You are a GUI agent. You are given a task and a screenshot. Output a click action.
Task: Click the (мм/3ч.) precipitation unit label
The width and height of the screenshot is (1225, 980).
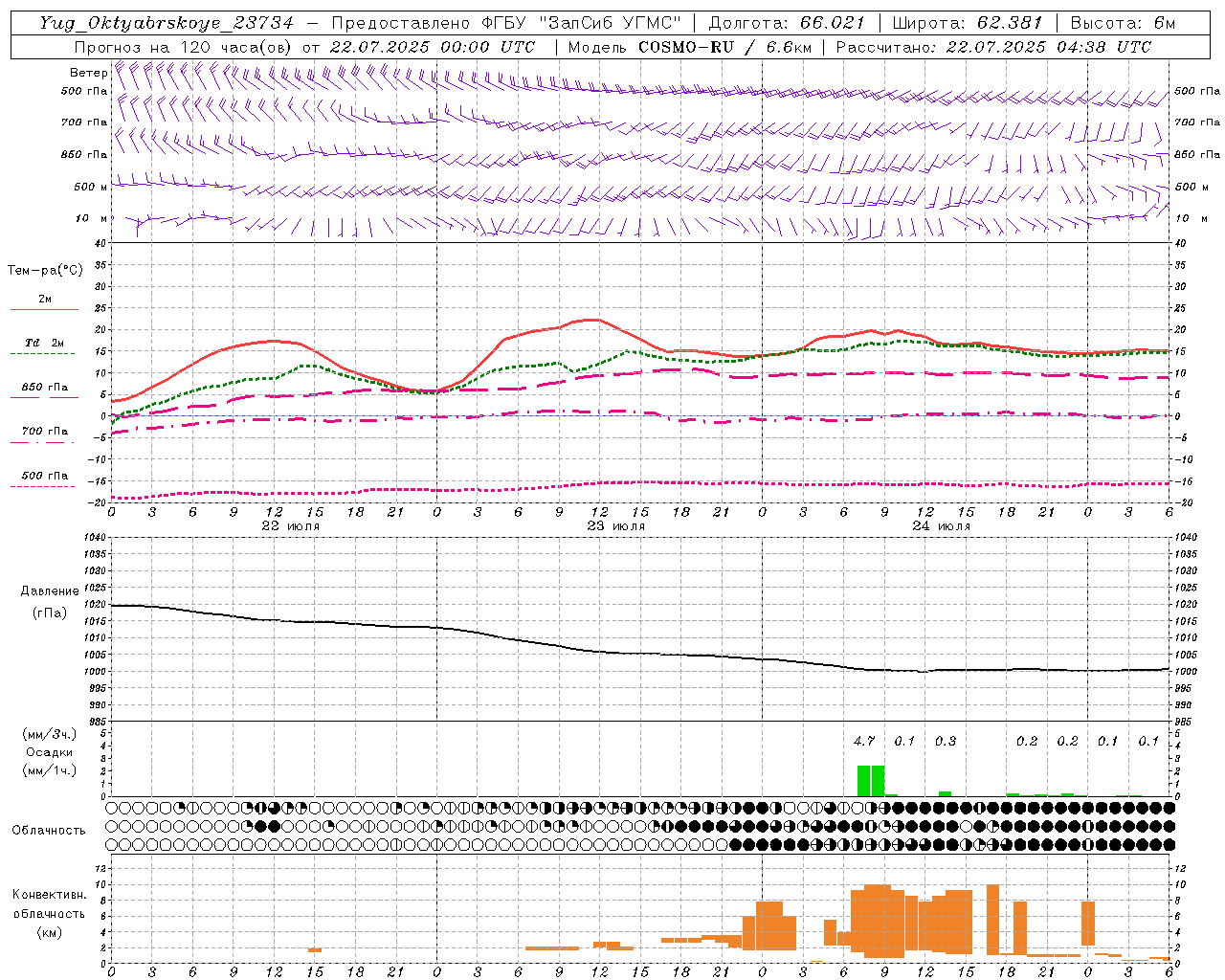tap(50, 734)
